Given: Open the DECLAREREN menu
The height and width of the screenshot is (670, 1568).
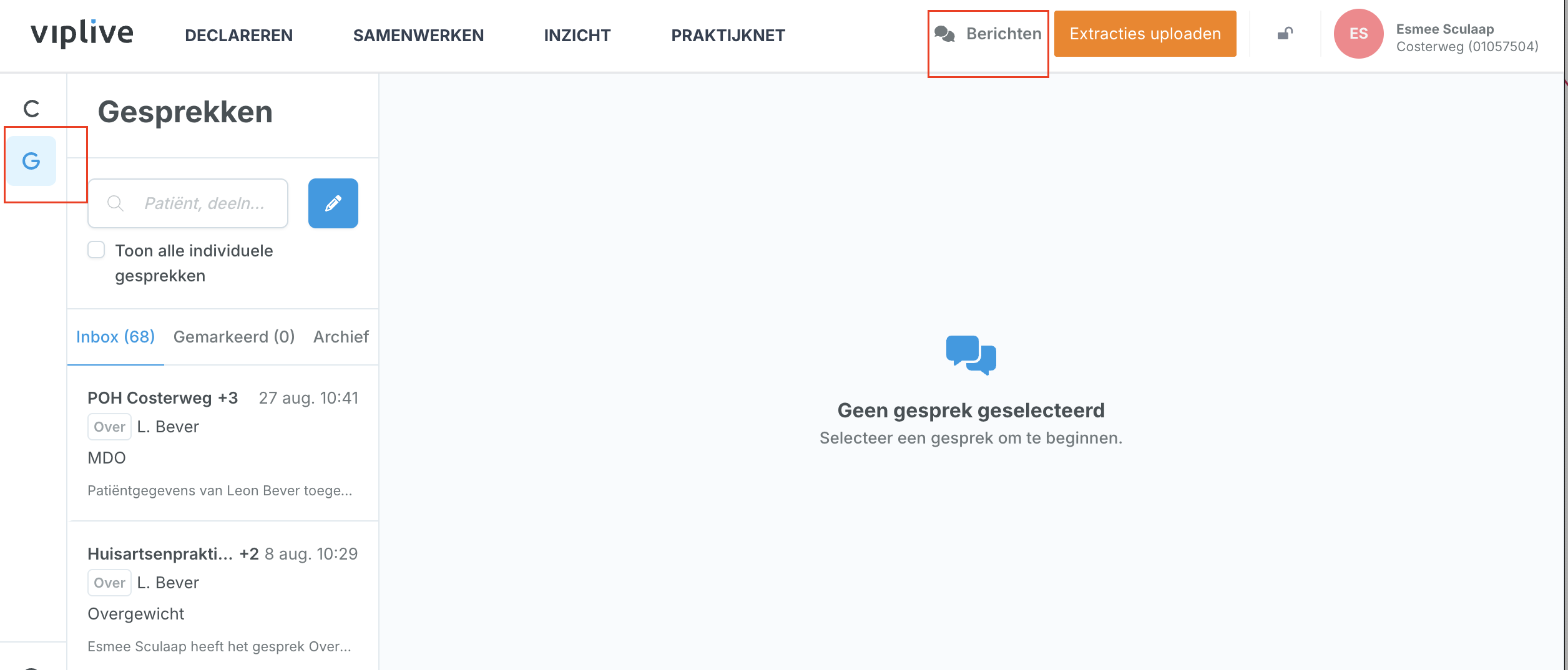Looking at the screenshot, I should (238, 36).
